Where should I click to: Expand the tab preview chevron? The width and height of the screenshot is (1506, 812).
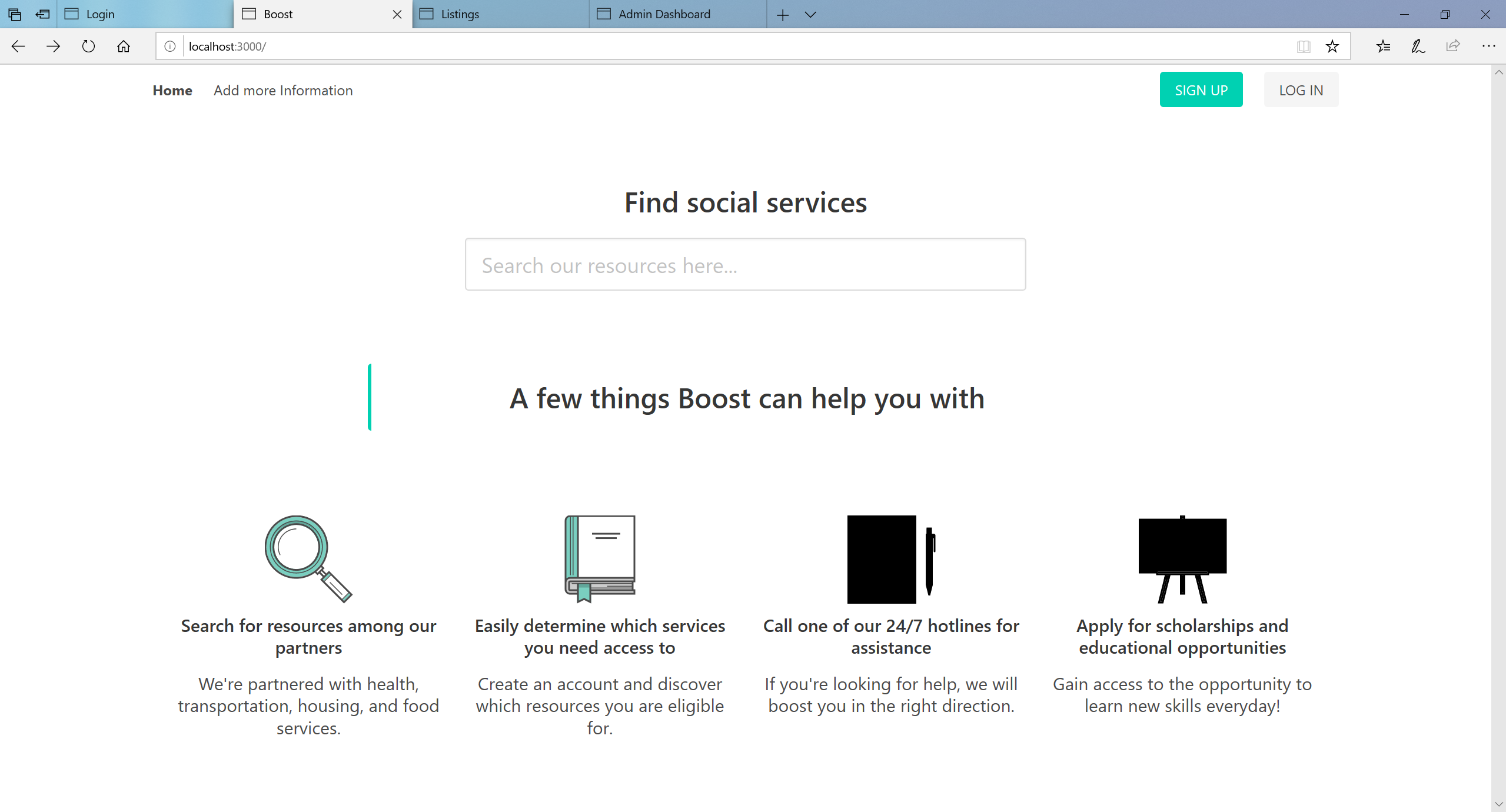click(810, 15)
